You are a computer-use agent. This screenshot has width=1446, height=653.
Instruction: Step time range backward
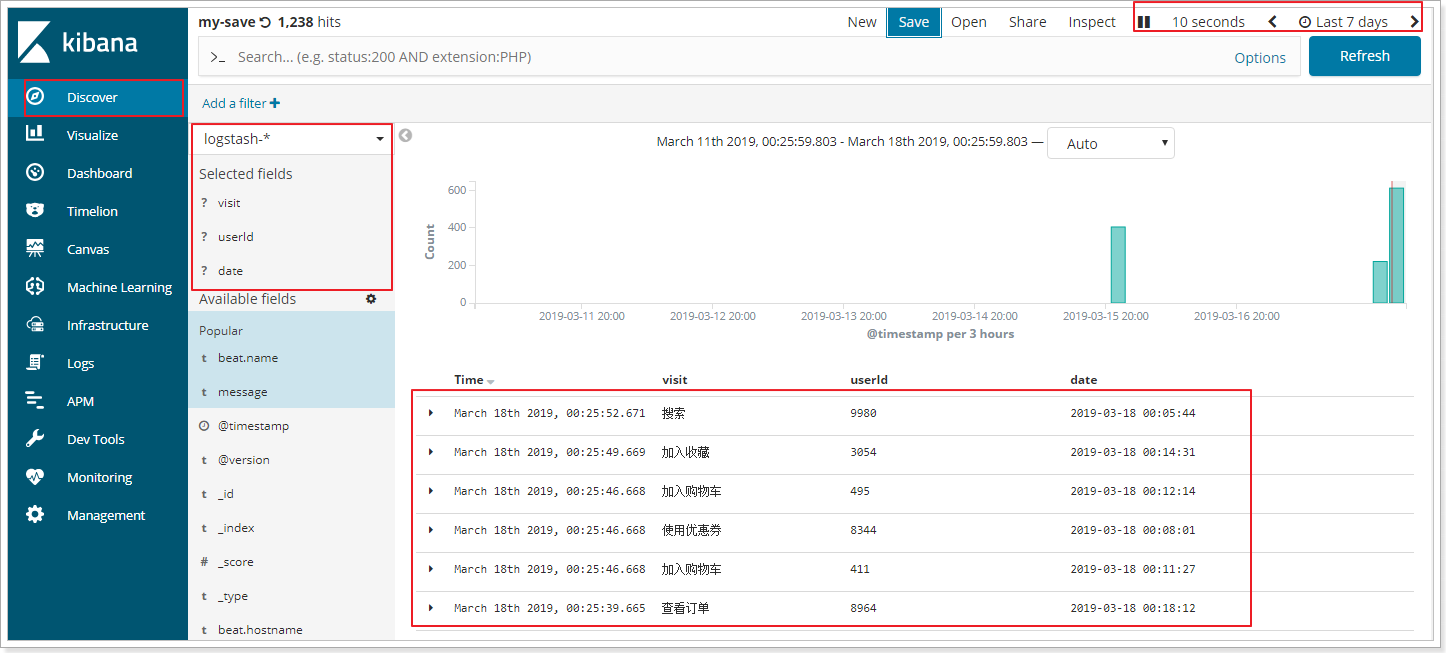click(1272, 22)
